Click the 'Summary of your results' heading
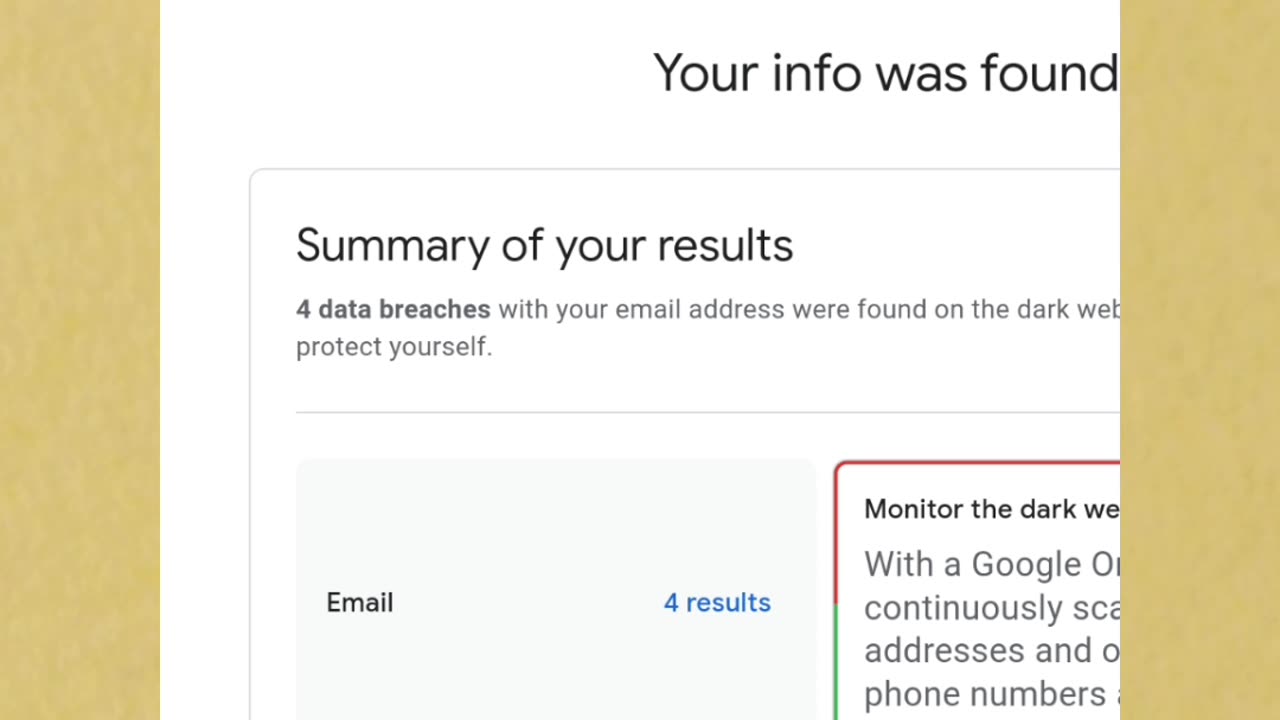Screen dimensions: 1280x720 point(544,245)
